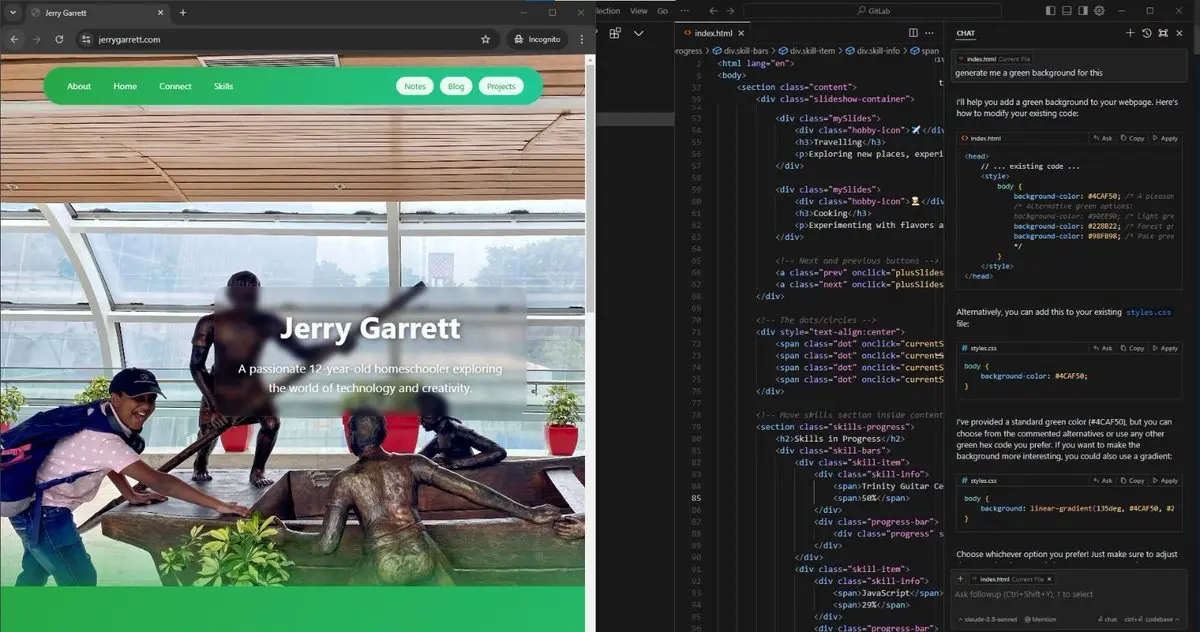Screen dimensions: 1200x632
Task: Show previous chats history icon
Action: (x=1146, y=33)
